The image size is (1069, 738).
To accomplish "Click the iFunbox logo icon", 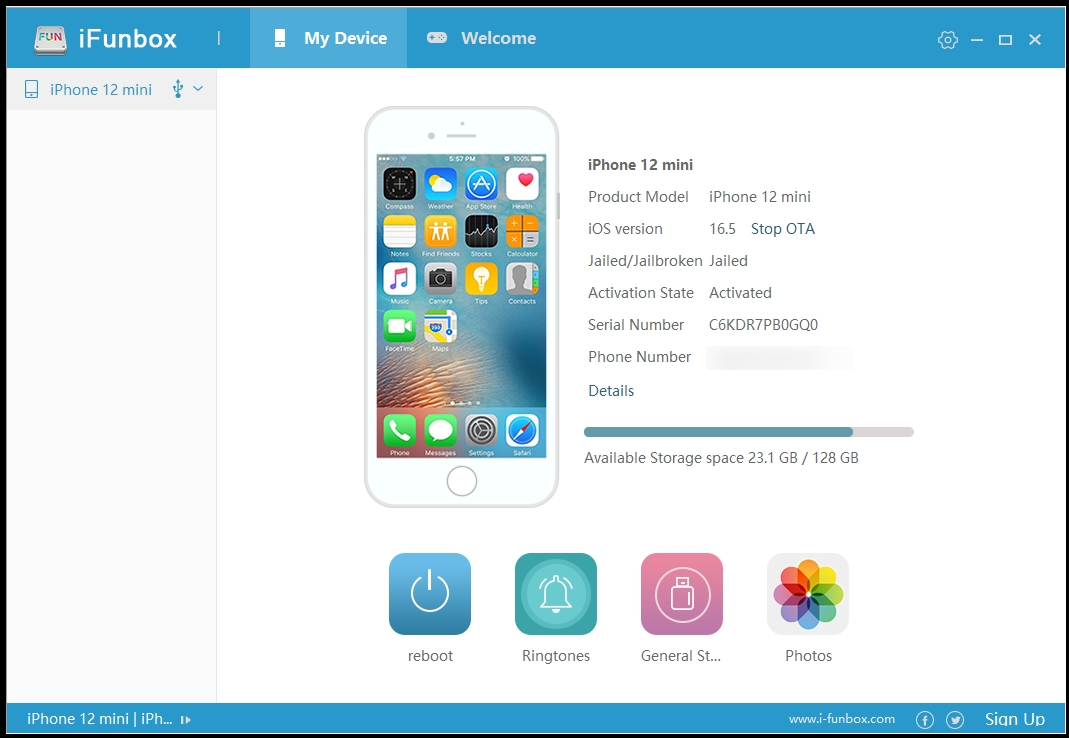I will tap(50, 39).
